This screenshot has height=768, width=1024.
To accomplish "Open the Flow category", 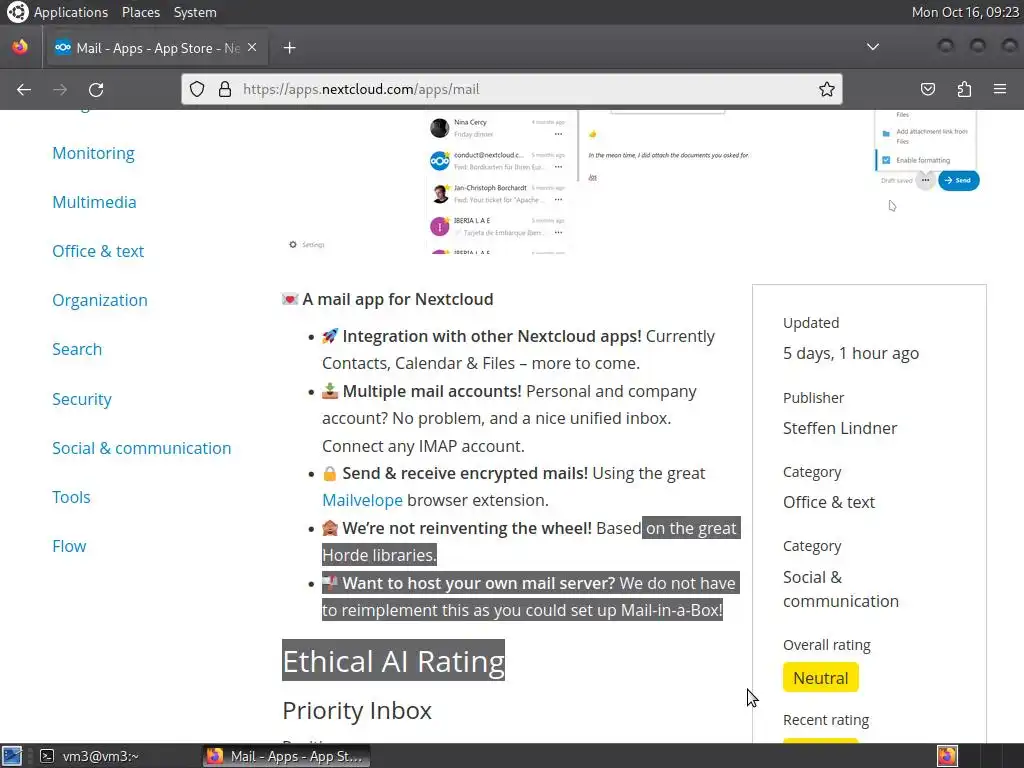I will pyautogui.click(x=69, y=546).
